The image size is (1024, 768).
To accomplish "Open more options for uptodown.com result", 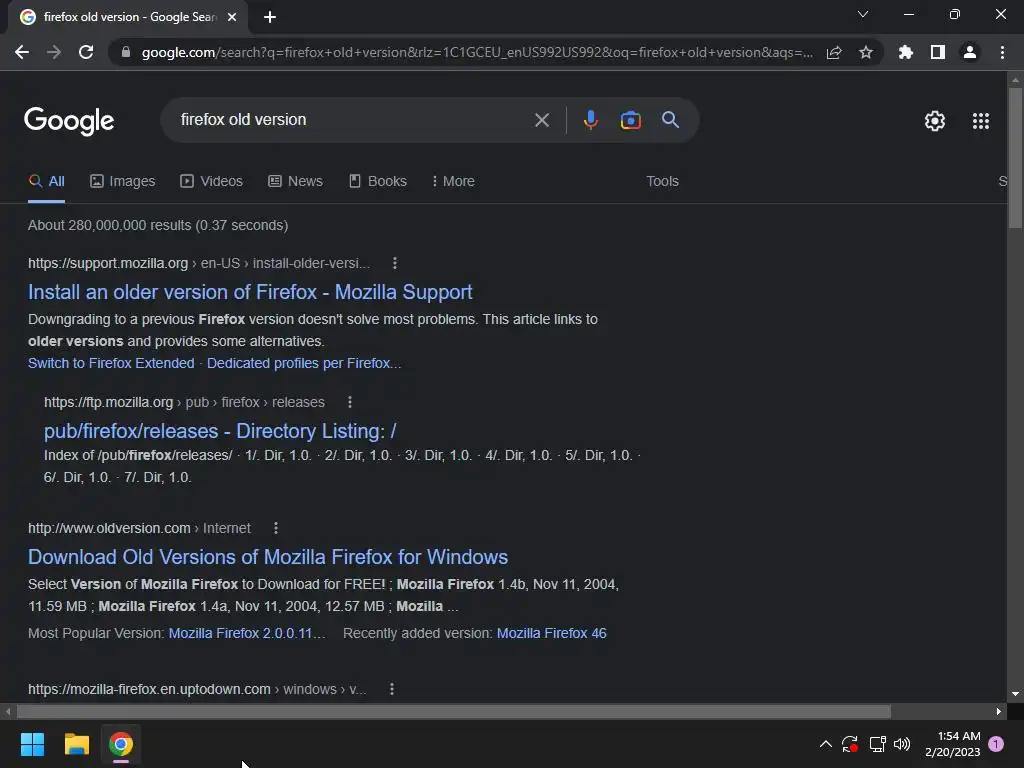I will click(392, 689).
